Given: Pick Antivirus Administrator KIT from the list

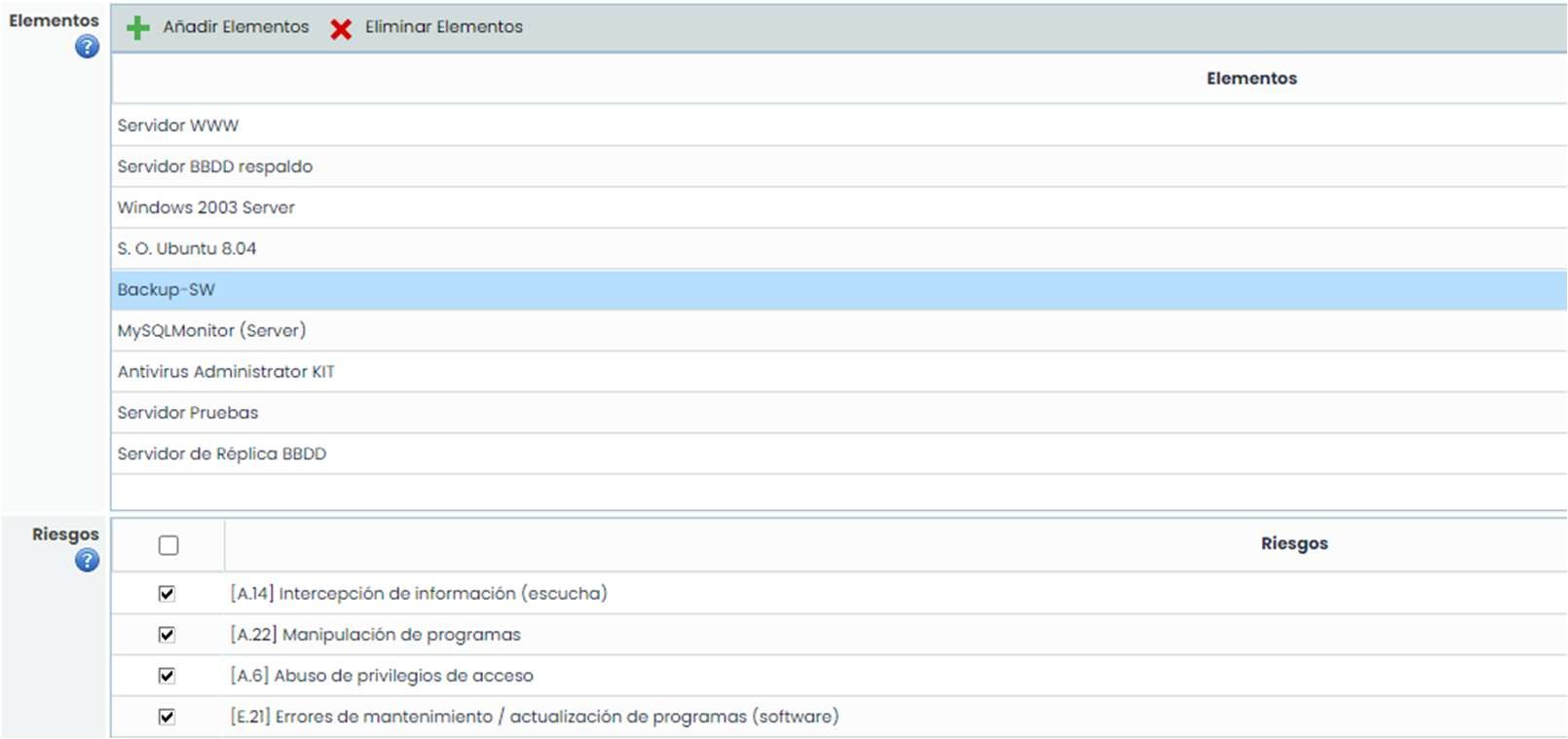Looking at the screenshot, I should click(x=226, y=372).
